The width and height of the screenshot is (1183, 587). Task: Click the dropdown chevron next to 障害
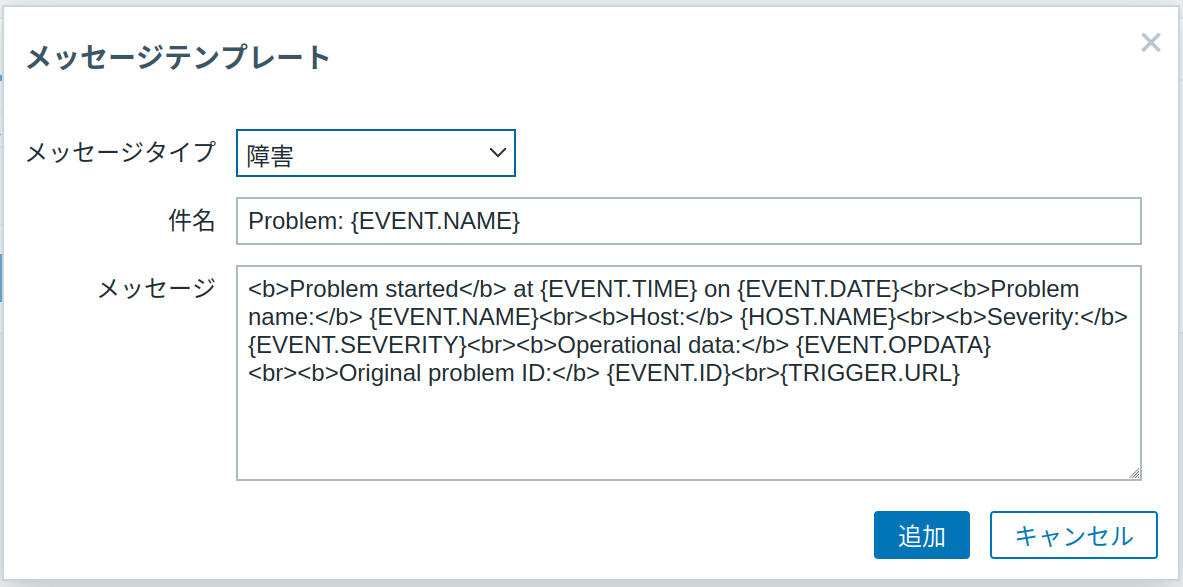tap(498, 153)
